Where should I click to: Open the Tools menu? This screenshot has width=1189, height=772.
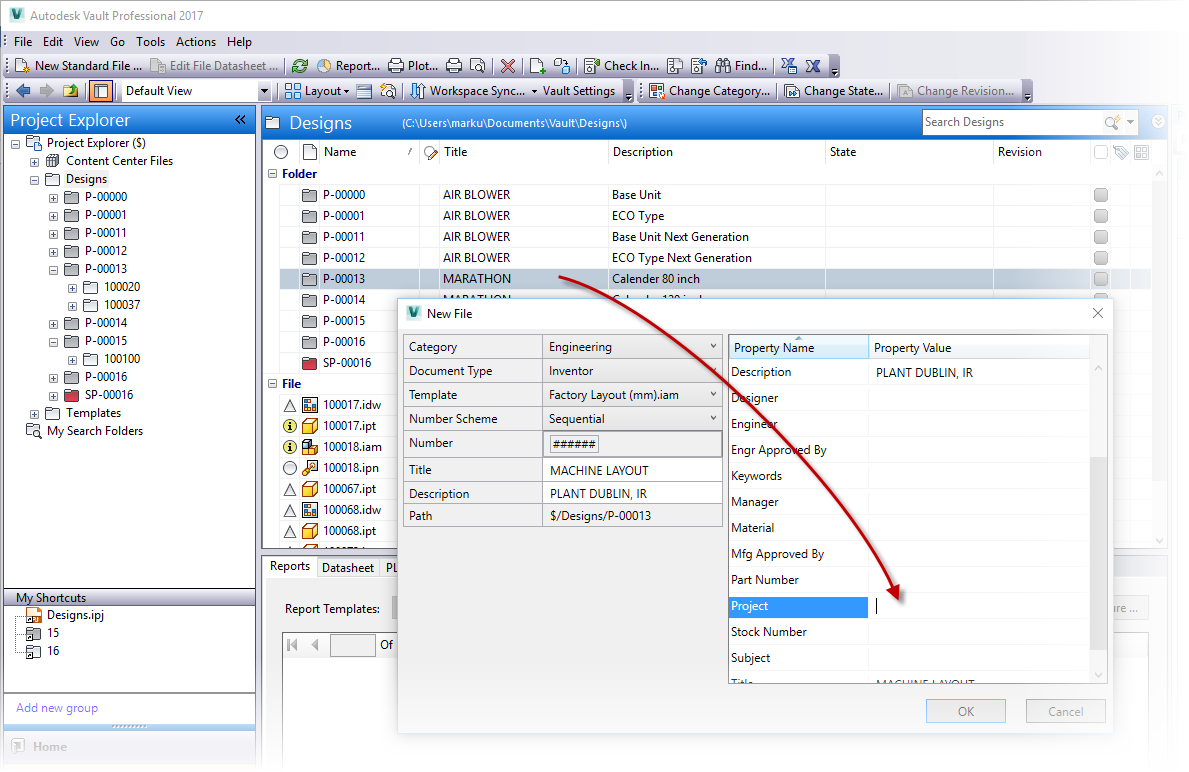coord(150,42)
